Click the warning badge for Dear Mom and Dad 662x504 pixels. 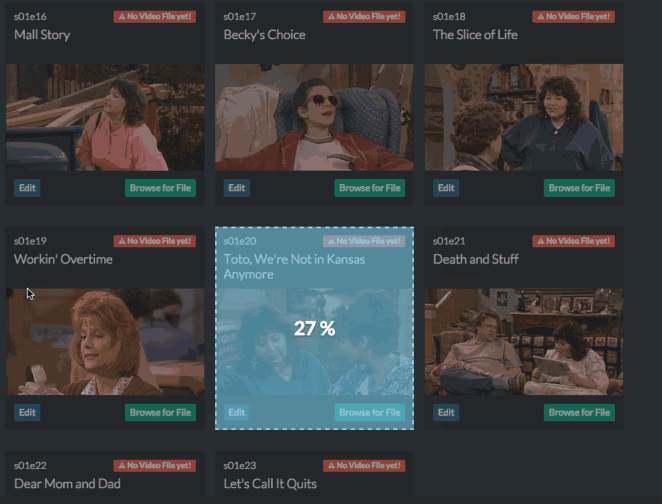click(x=155, y=466)
